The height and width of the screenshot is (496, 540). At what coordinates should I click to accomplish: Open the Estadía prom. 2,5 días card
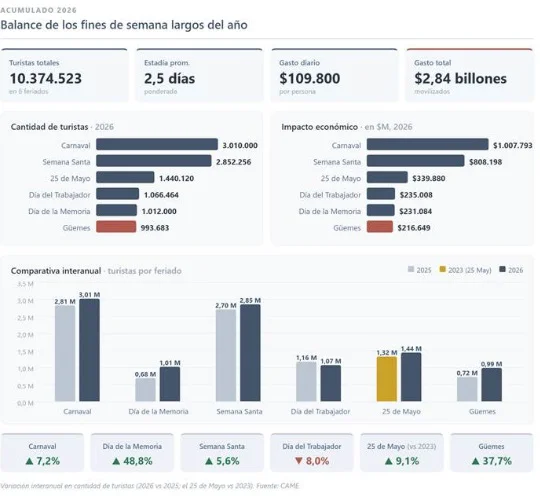point(199,75)
